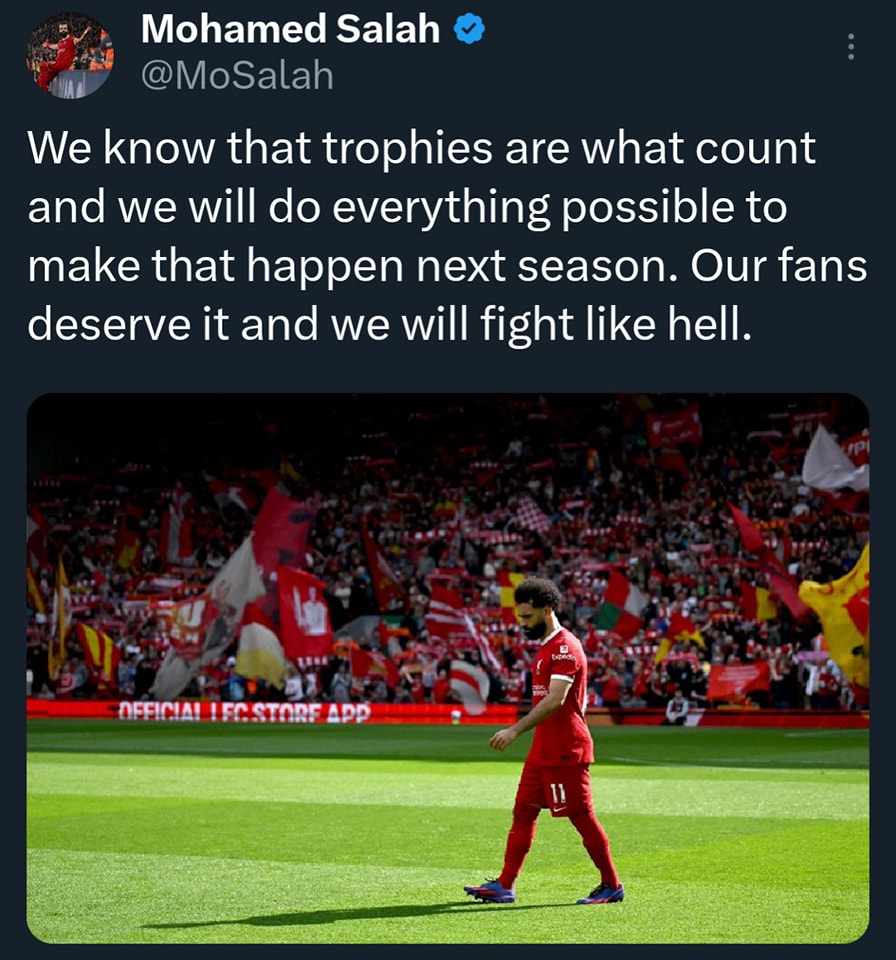Click the number 11 on the player's shorts
The height and width of the screenshot is (960, 896).
tap(557, 793)
